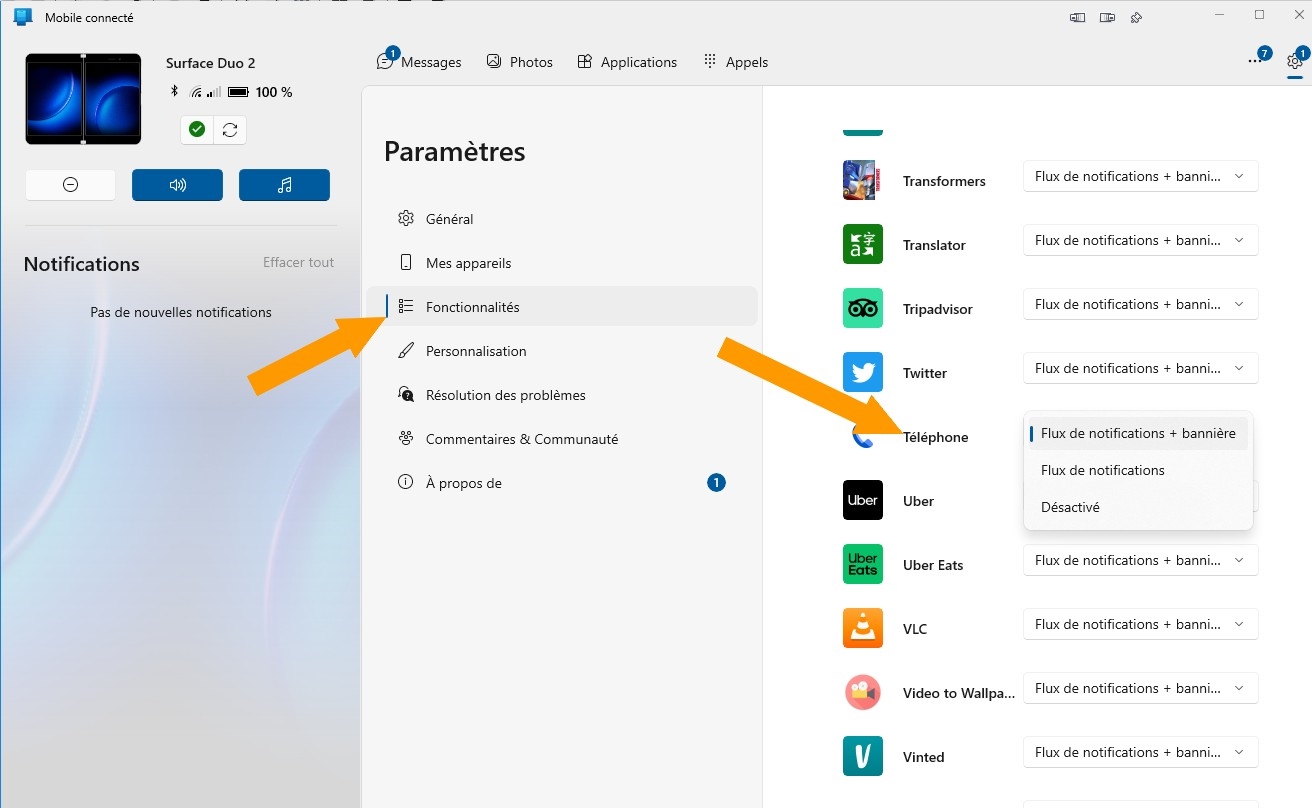Toggle the Do Not Disturb button
Viewport: 1312px width, 808px height.
pos(70,185)
